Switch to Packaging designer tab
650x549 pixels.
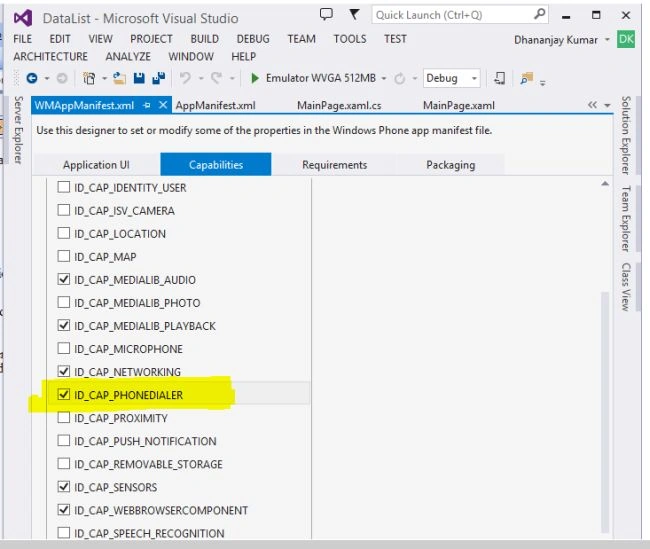click(x=451, y=165)
